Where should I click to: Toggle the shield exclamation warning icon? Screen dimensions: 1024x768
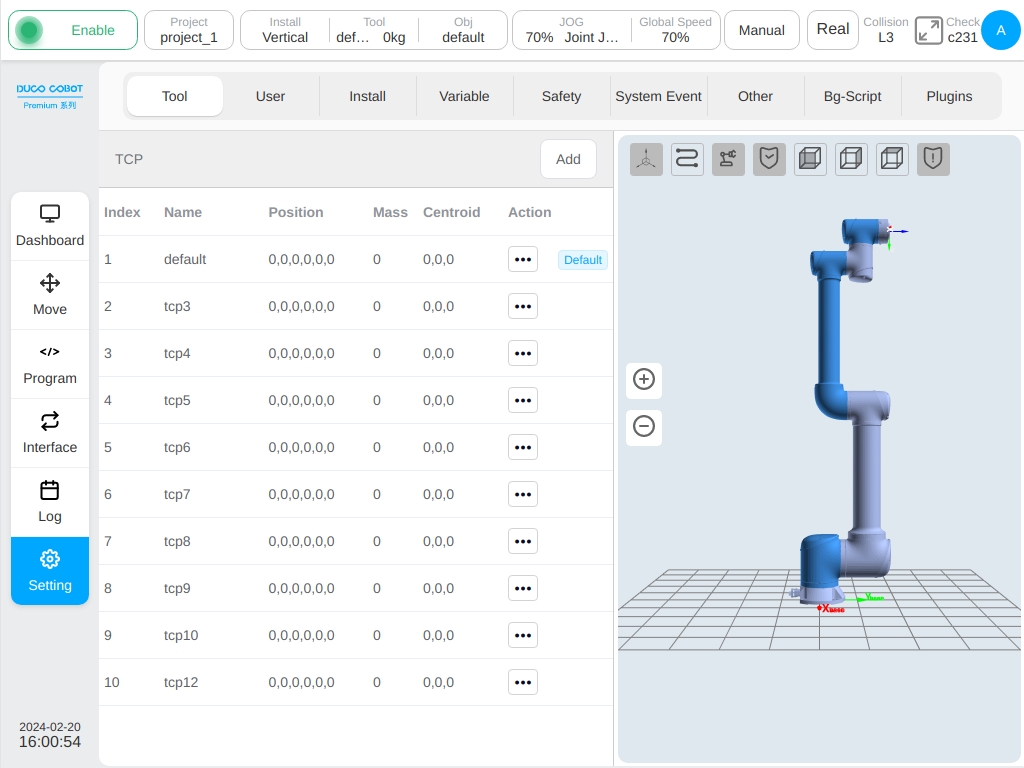tap(933, 159)
